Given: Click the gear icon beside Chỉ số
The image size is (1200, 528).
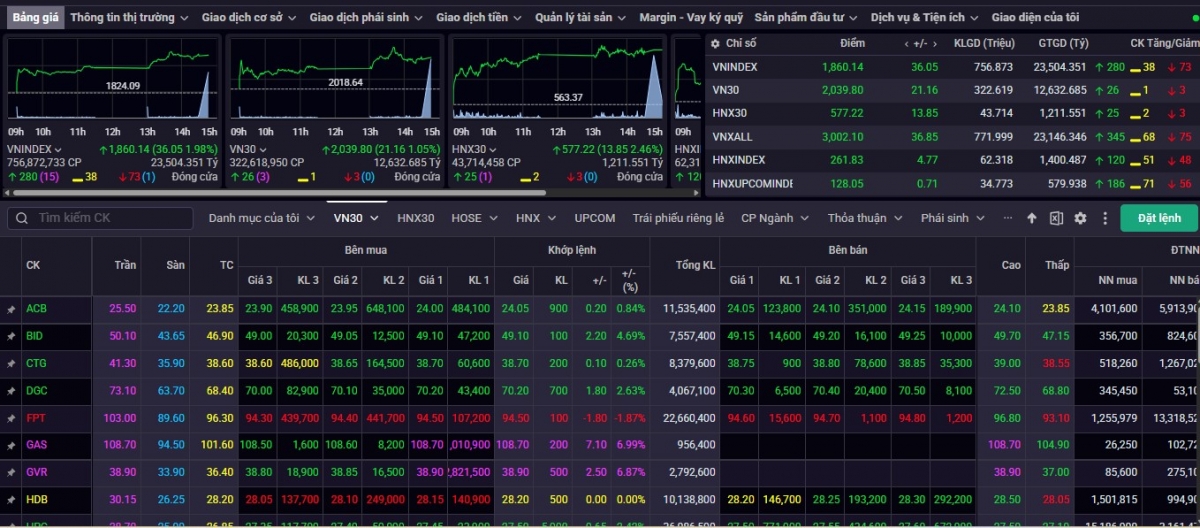Looking at the screenshot, I should (x=714, y=43).
